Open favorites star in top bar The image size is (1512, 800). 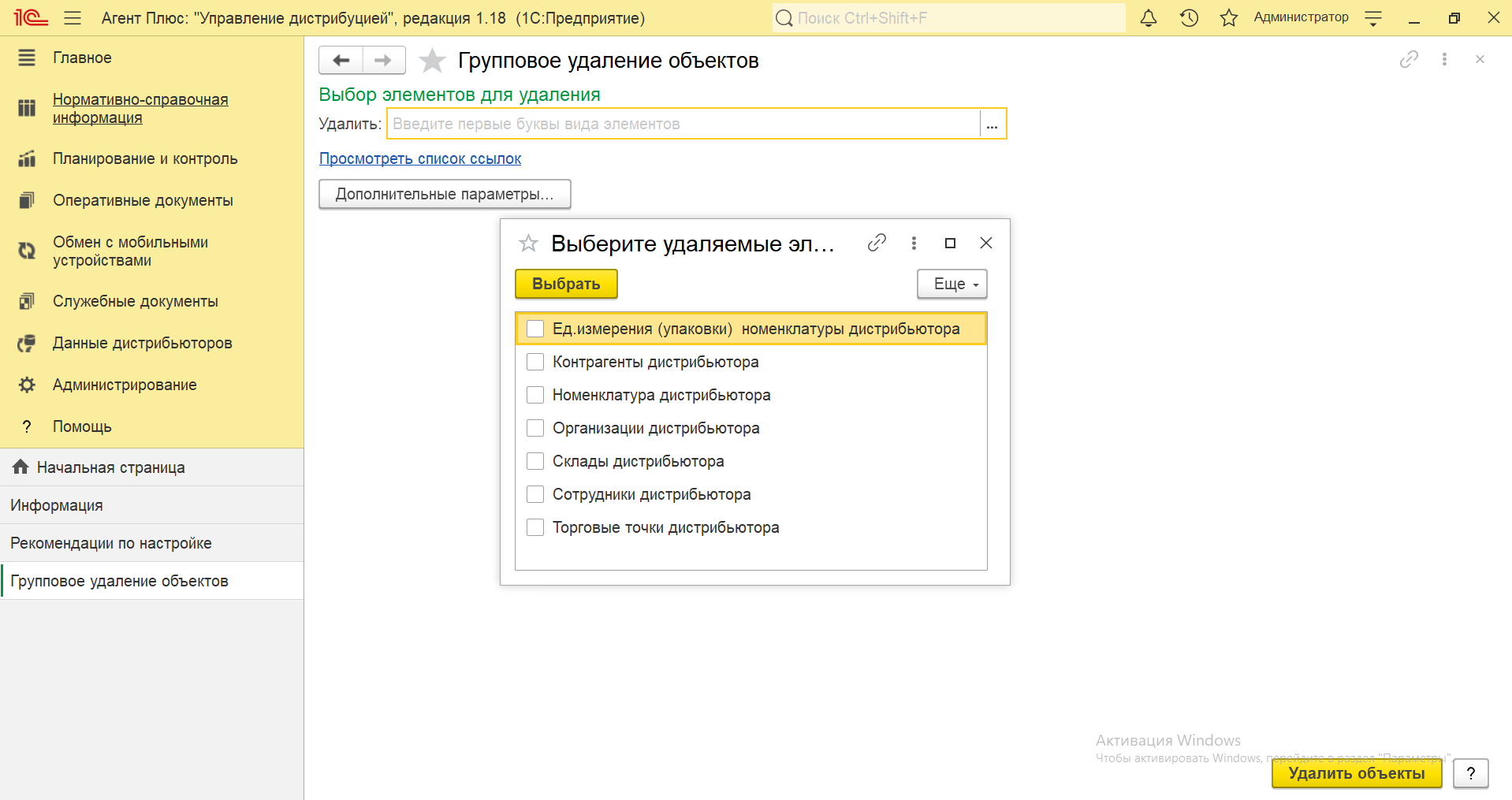point(1228,18)
